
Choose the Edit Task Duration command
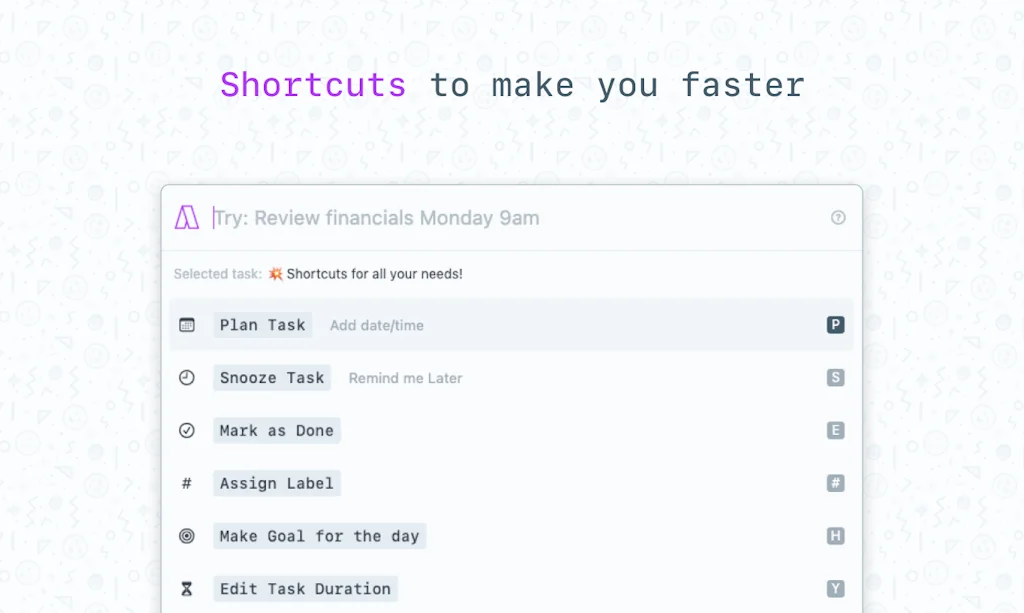(305, 589)
